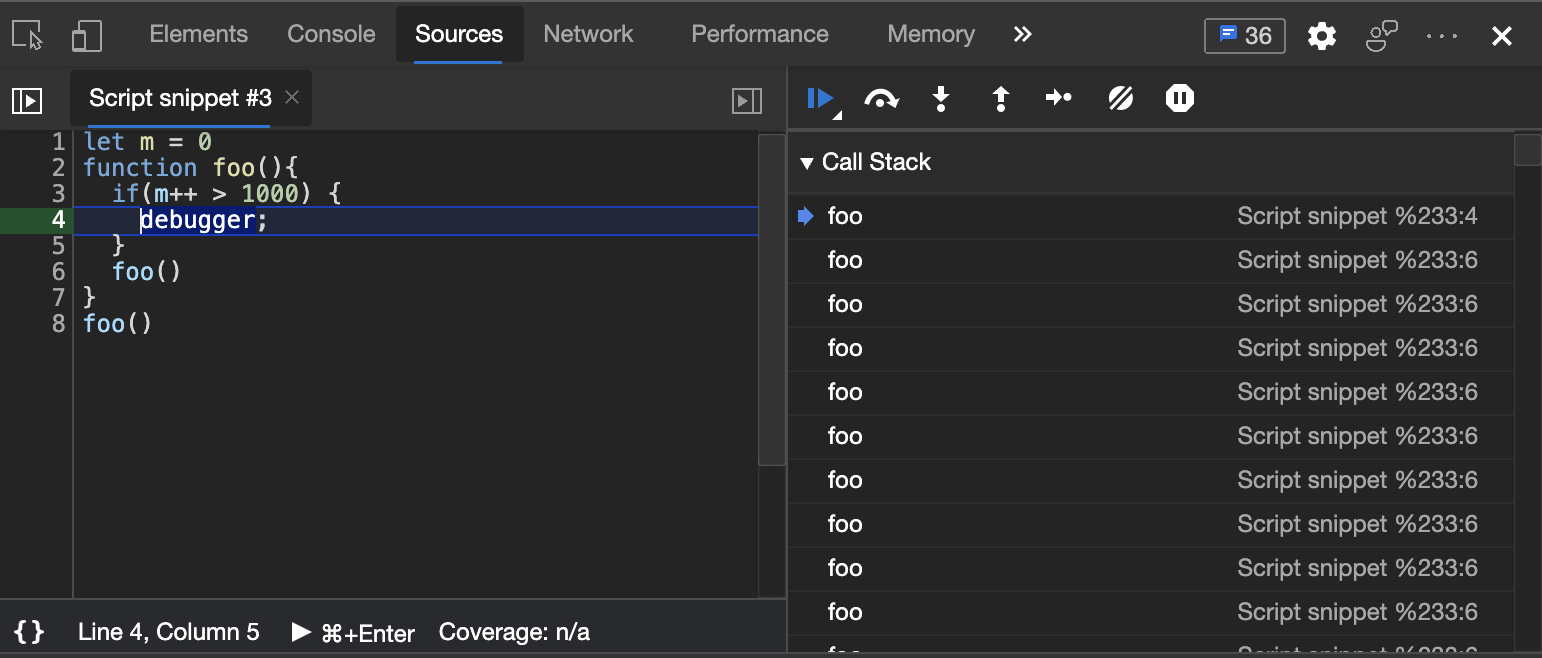The width and height of the screenshot is (1542, 658).
Task: Click the Step icon in debugger toolbar
Action: click(1059, 98)
